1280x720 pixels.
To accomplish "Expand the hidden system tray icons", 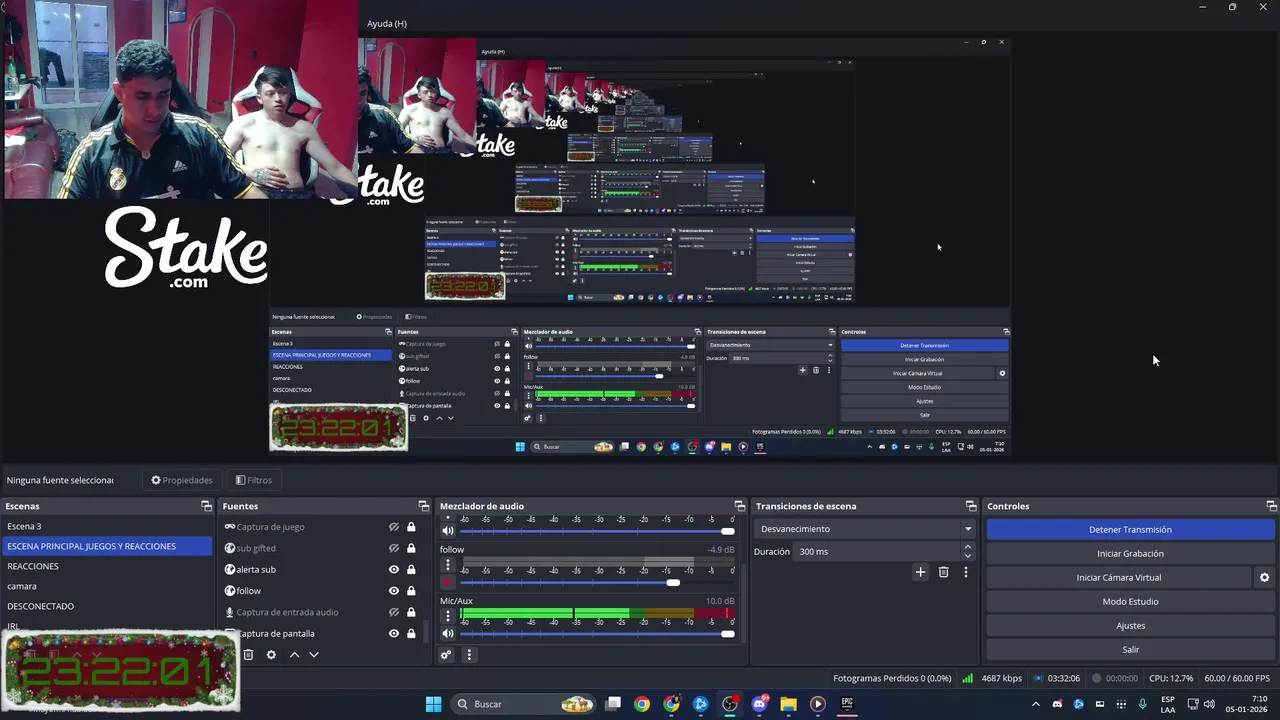I will pyautogui.click(x=1035, y=704).
